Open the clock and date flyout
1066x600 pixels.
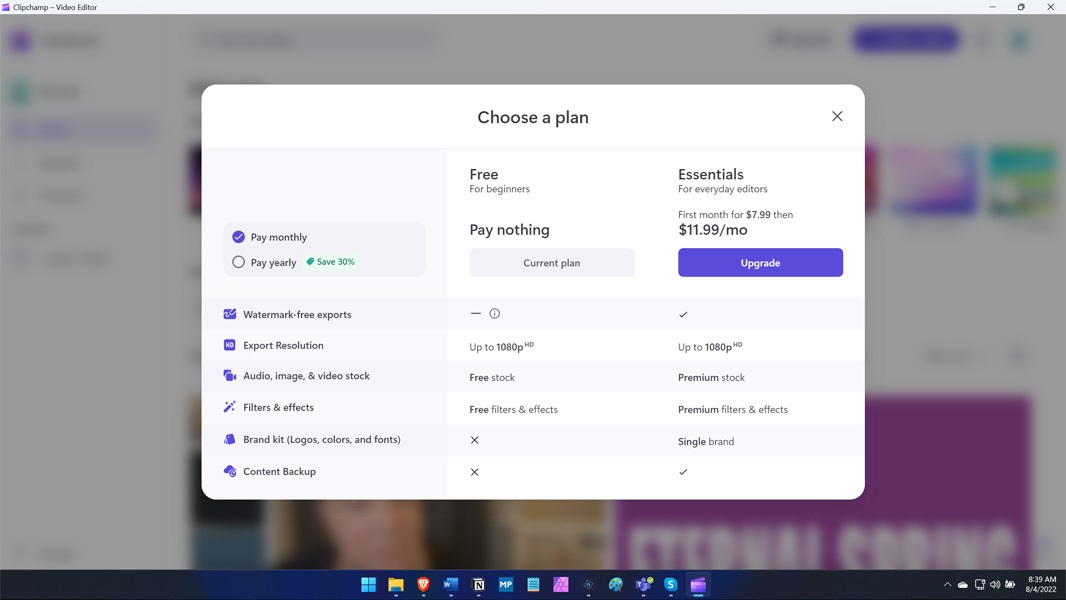pos(1041,584)
